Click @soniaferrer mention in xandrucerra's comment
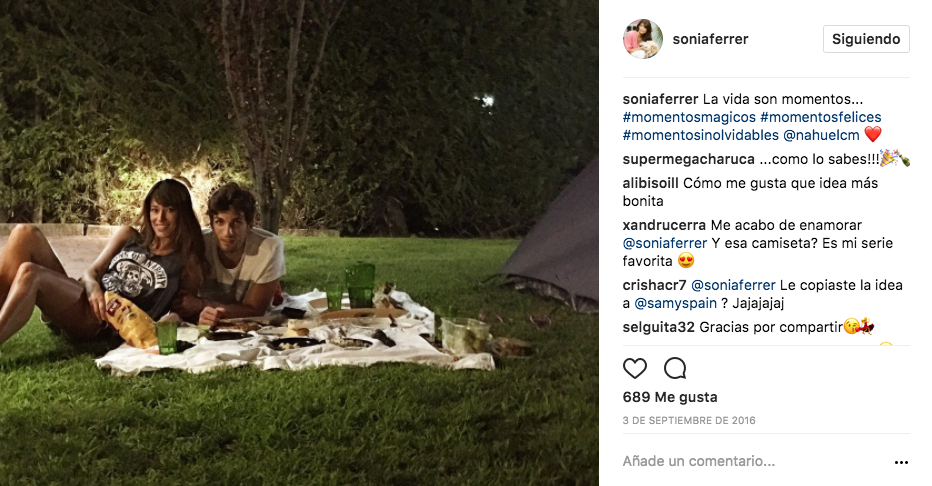 pyautogui.click(x=665, y=243)
